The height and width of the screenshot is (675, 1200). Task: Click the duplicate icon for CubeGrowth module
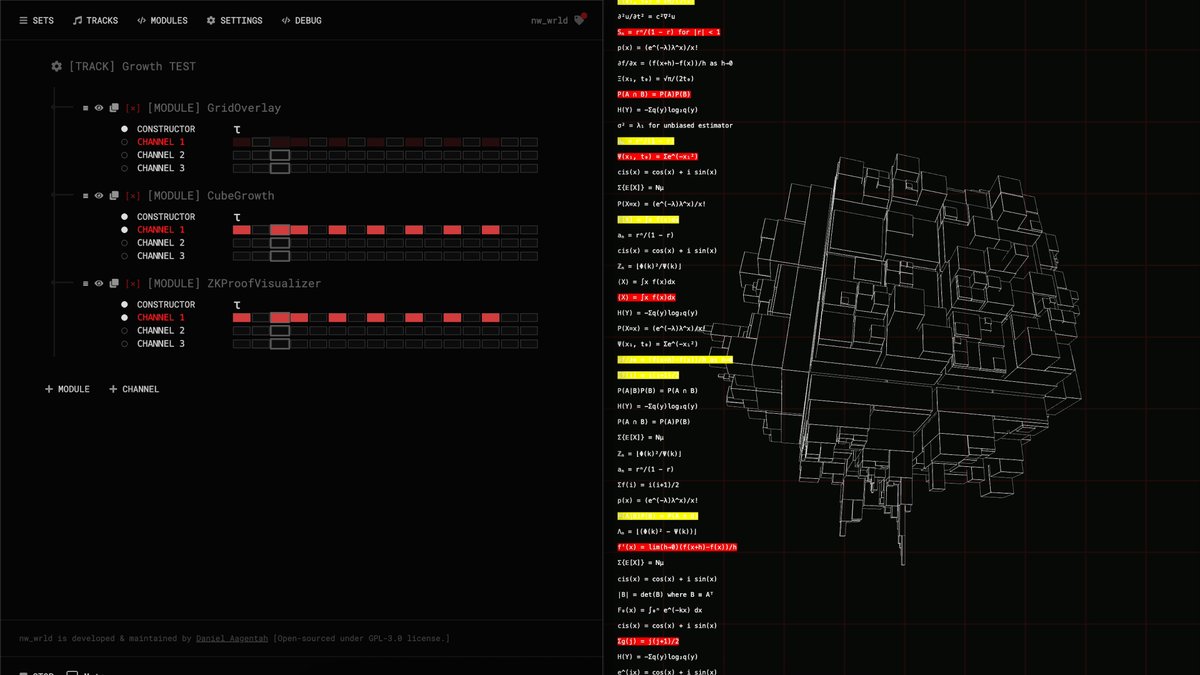coord(114,196)
